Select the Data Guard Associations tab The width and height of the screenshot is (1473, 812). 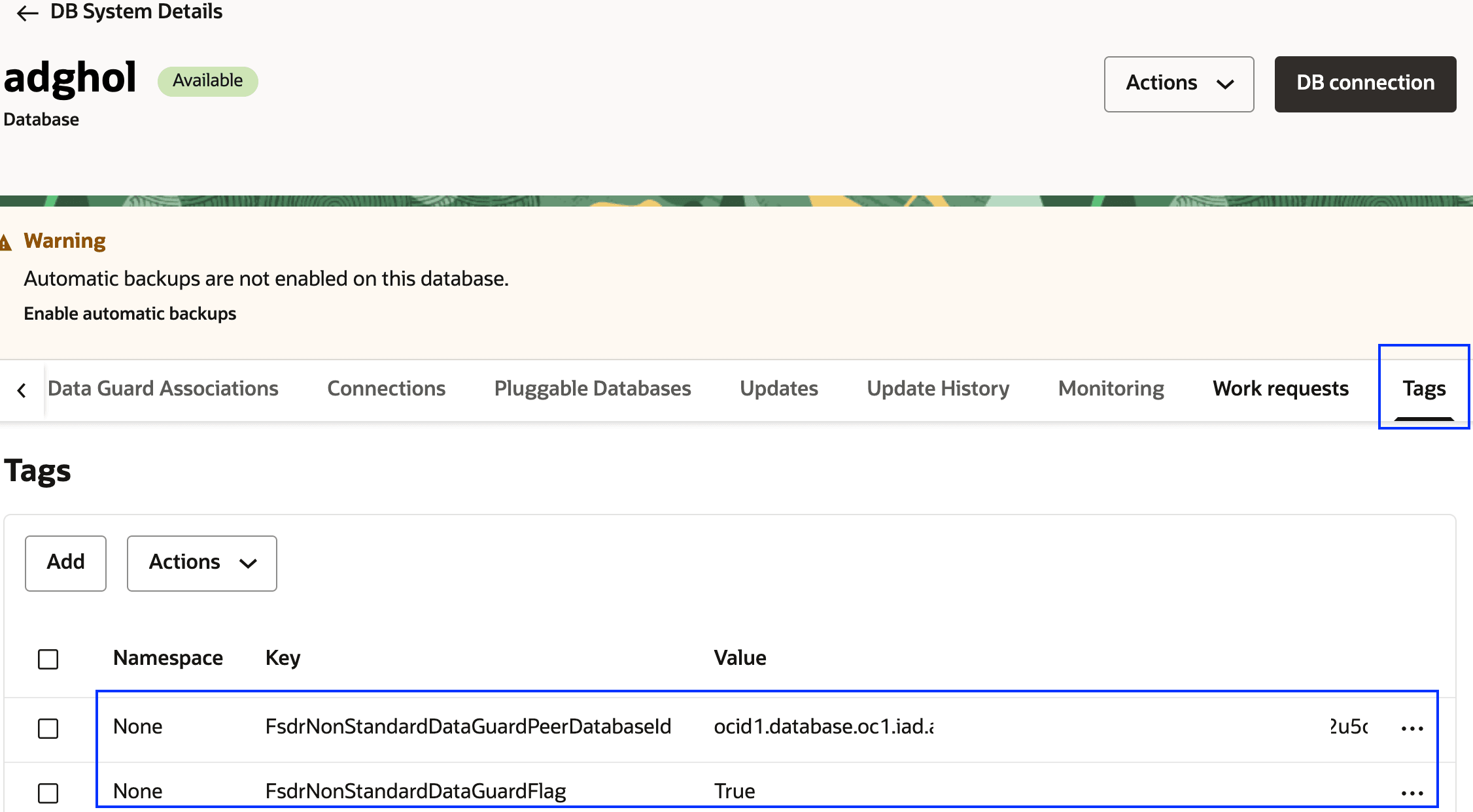pos(163,389)
